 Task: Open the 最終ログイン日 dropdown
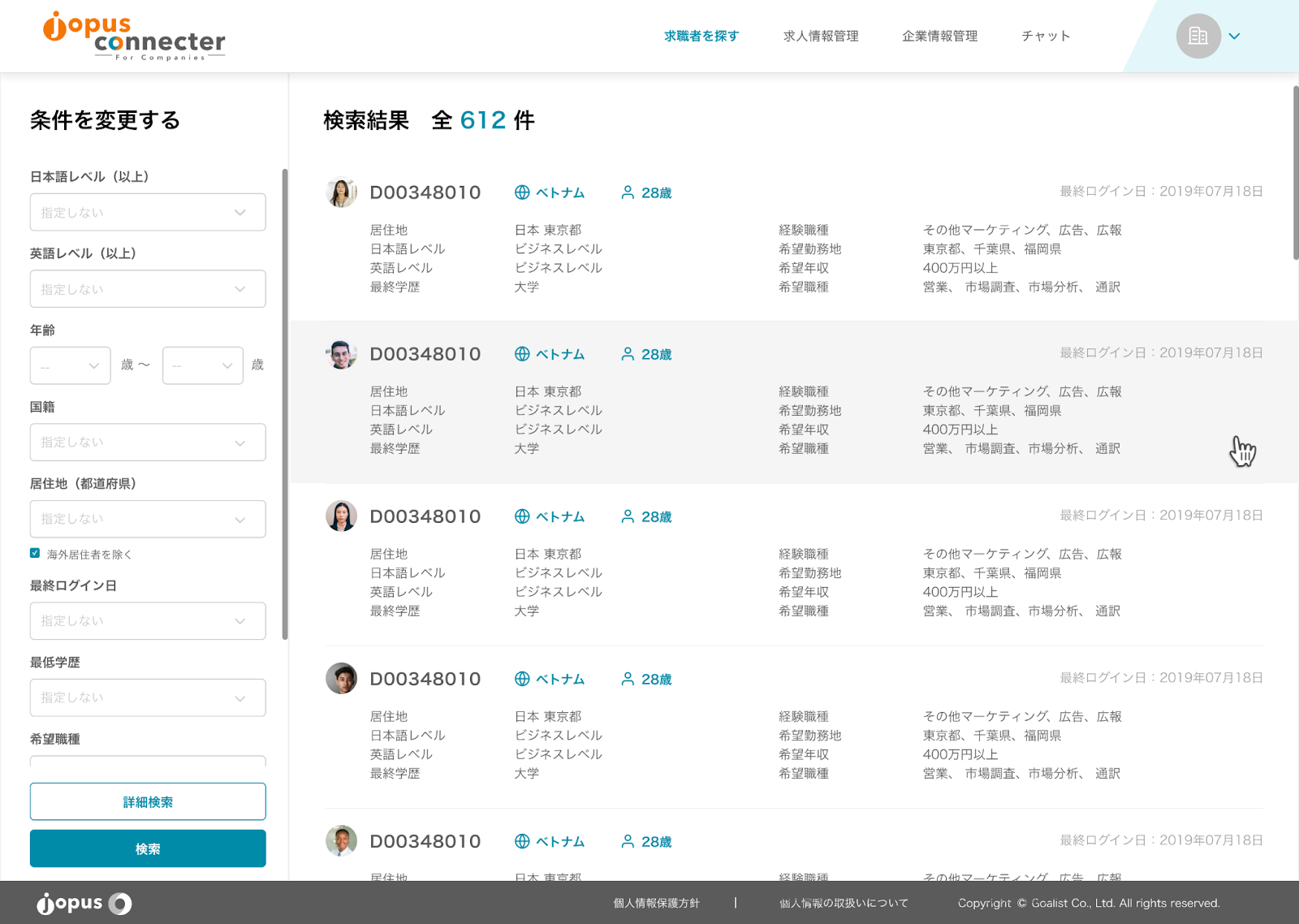coord(148,621)
